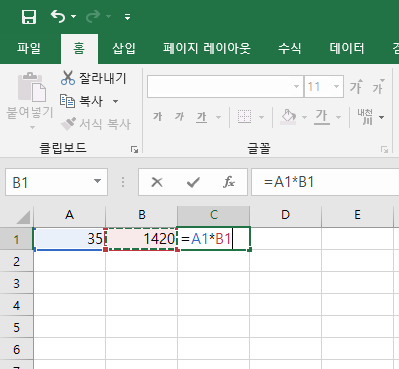Undo the last action
The image size is (399, 369).
pyautogui.click(x=58, y=16)
